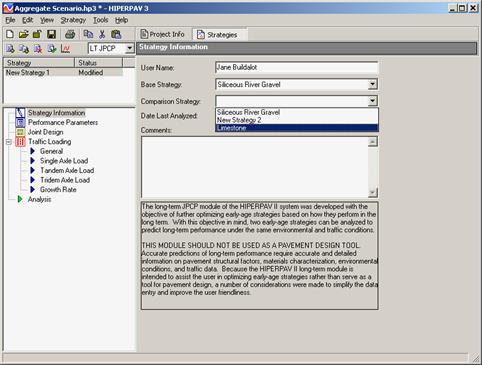The width and height of the screenshot is (482, 365).
Task: Select Analysis tree item
Action: tap(39, 199)
